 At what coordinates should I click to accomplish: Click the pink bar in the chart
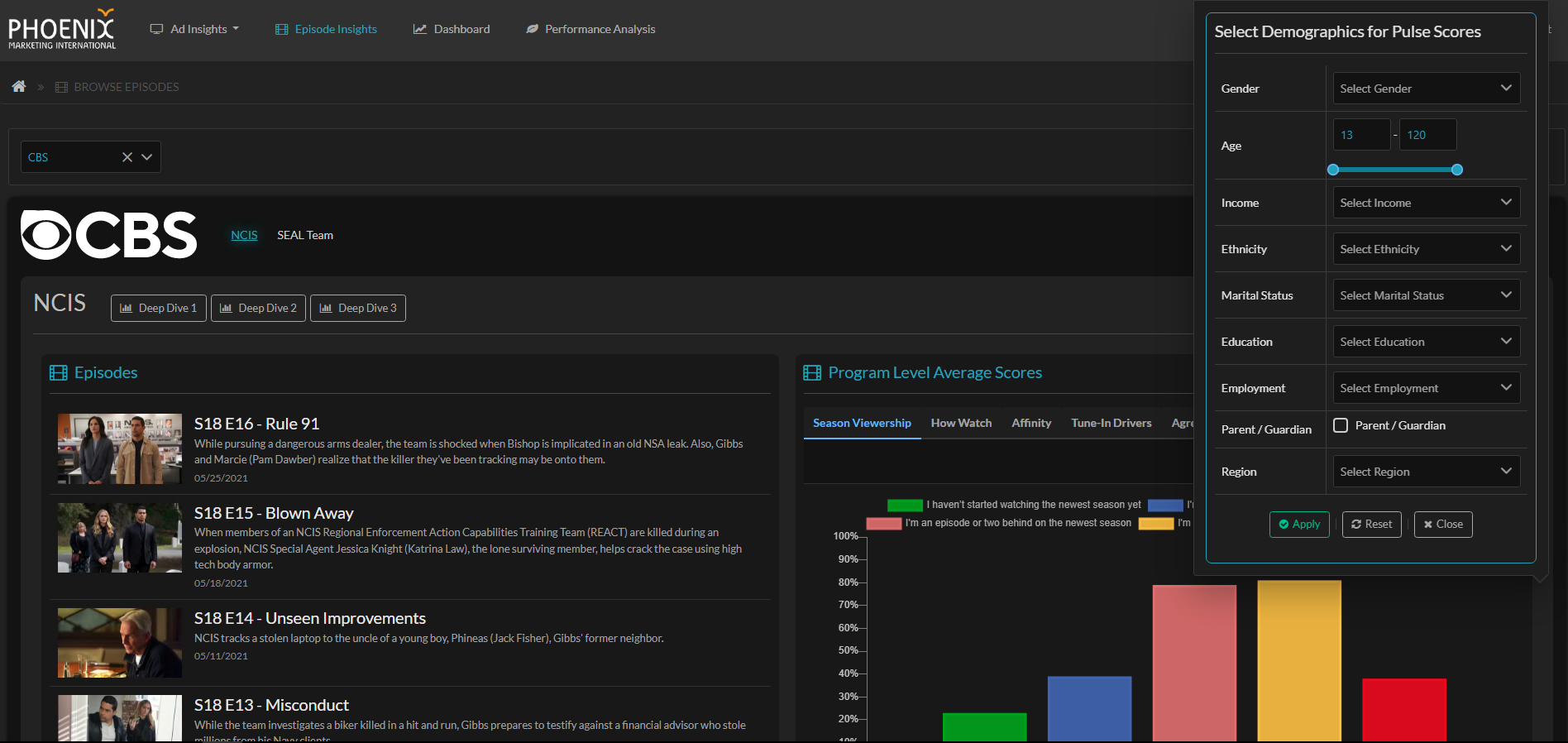(1194, 663)
